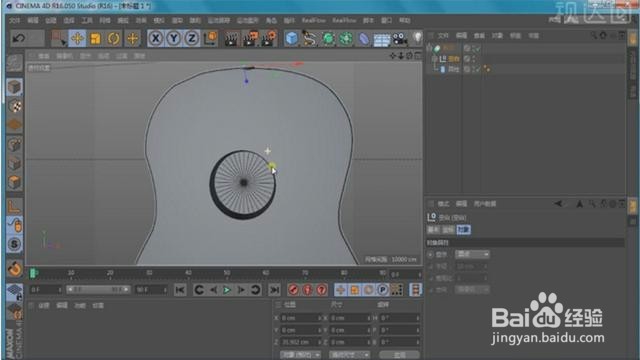
Task: Select the top object in object tree
Action: pos(448,48)
